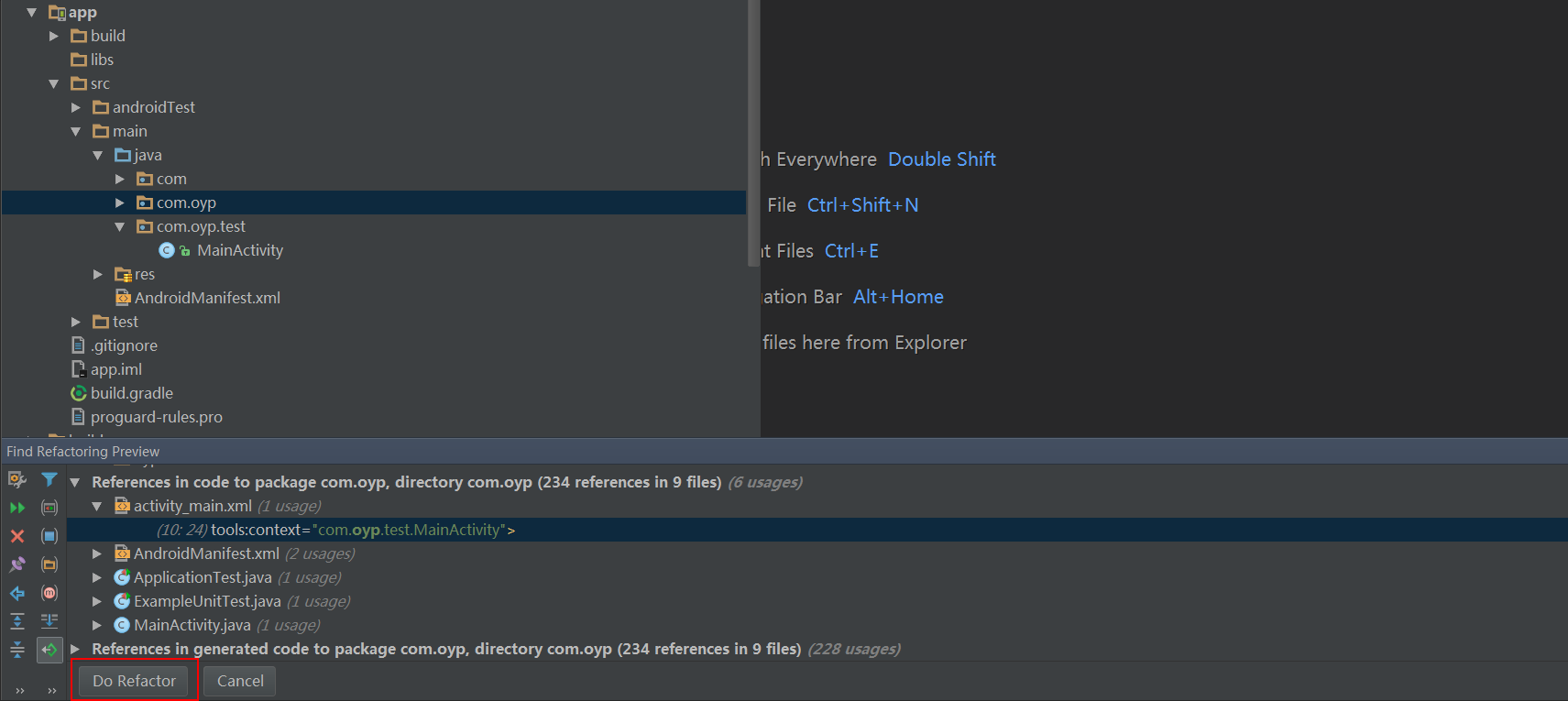Click the project tree vertical scrollbar
The image size is (1568, 701).
coord(753,133)
